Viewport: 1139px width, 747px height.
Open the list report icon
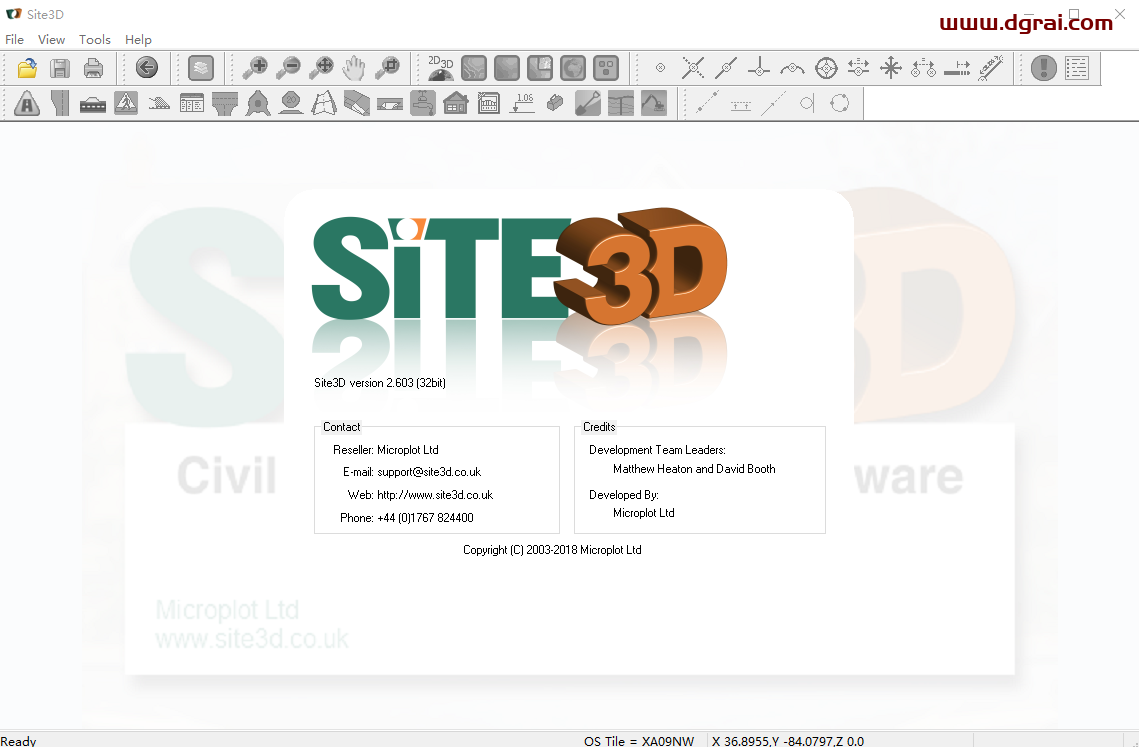pos(1077,68)
